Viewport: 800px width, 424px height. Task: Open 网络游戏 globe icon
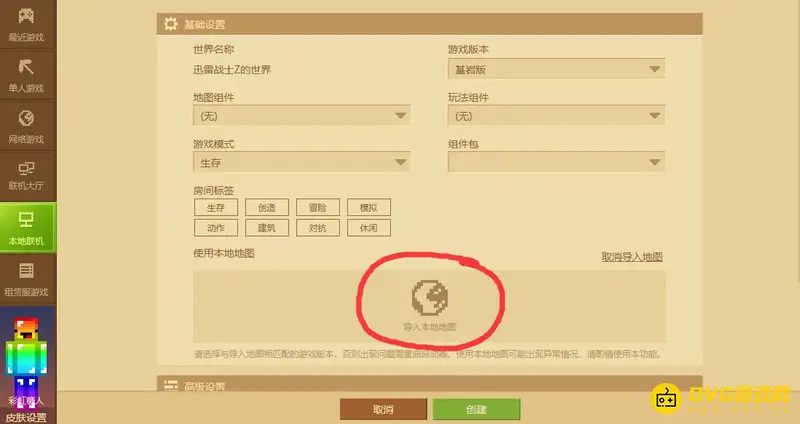click(26, 118)
